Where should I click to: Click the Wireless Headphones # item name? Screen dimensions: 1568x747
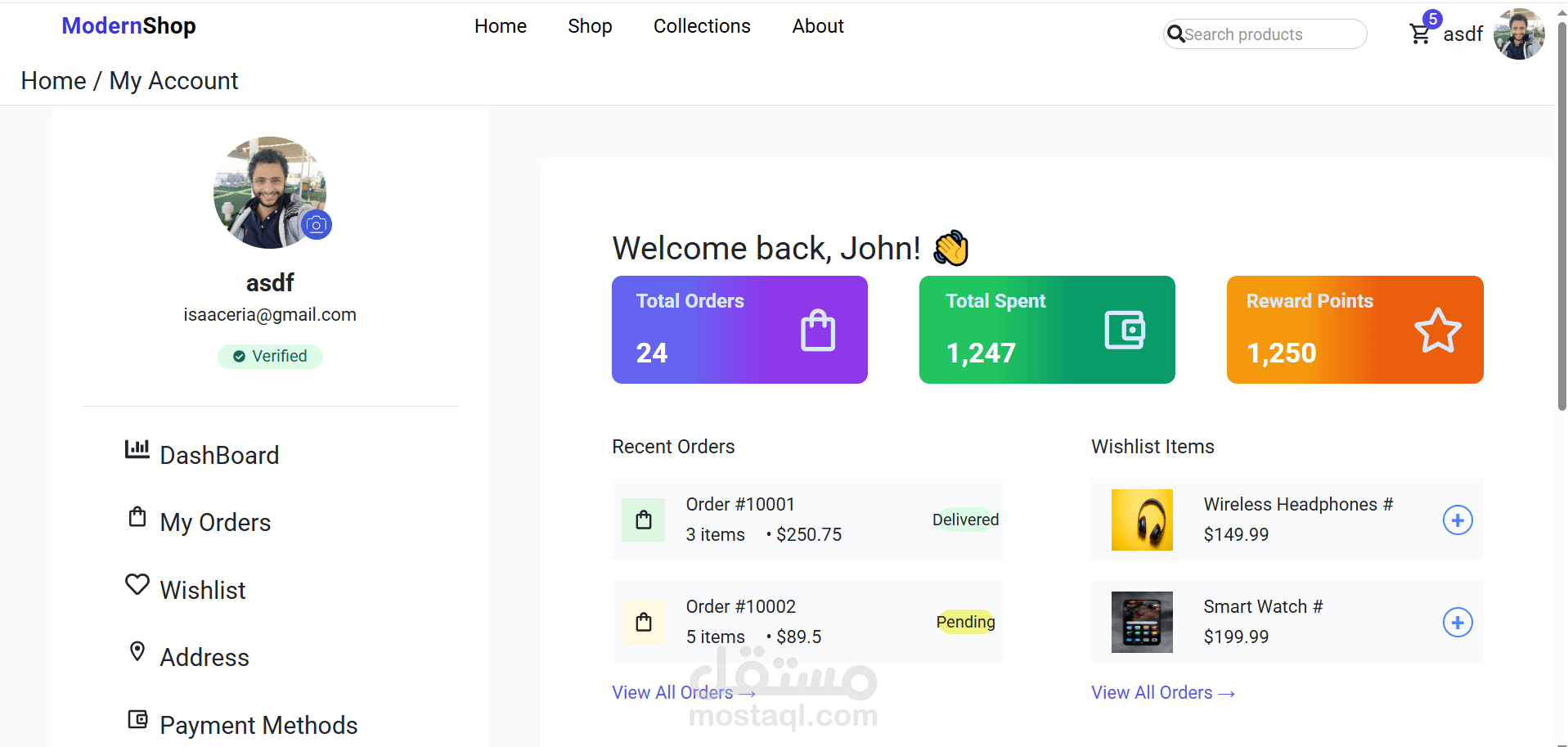[1298, 504]
